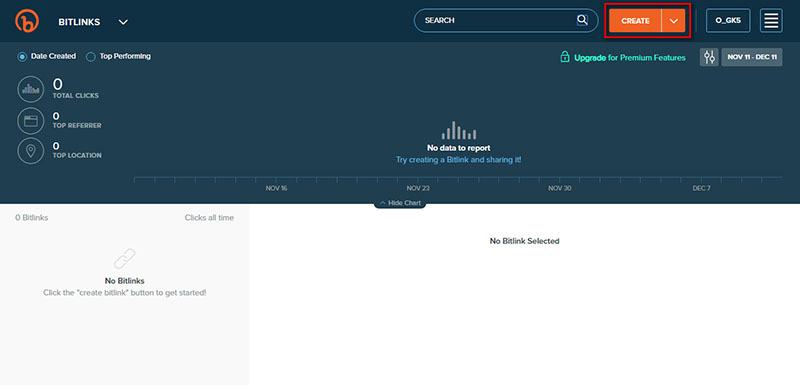Click 'Try creating a Bitlink and sharing it!' link

[x=459, y=160]
